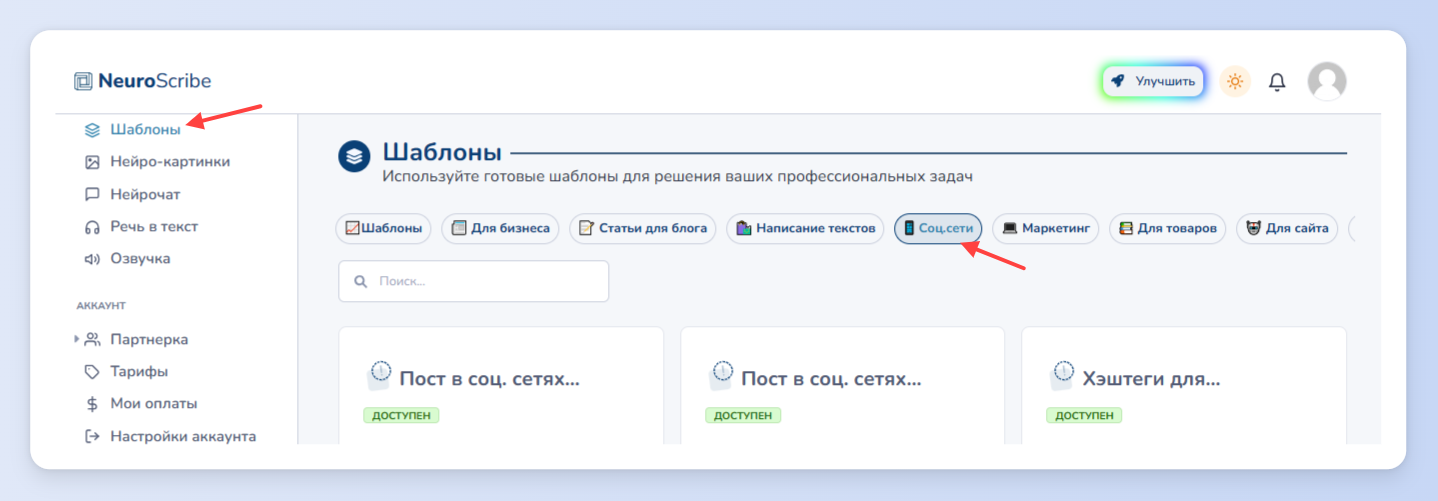Viewport: 1438px width, 501px height.
Task: Click the Нейро-картинки image icon
Action: (92, 161)
